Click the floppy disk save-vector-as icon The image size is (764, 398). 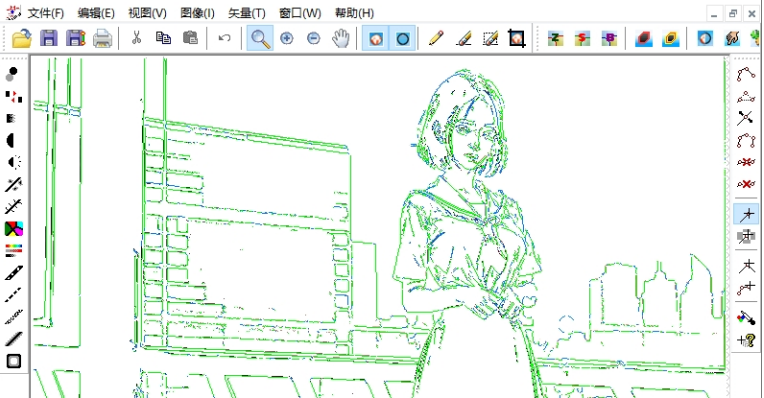click(76, 38)
